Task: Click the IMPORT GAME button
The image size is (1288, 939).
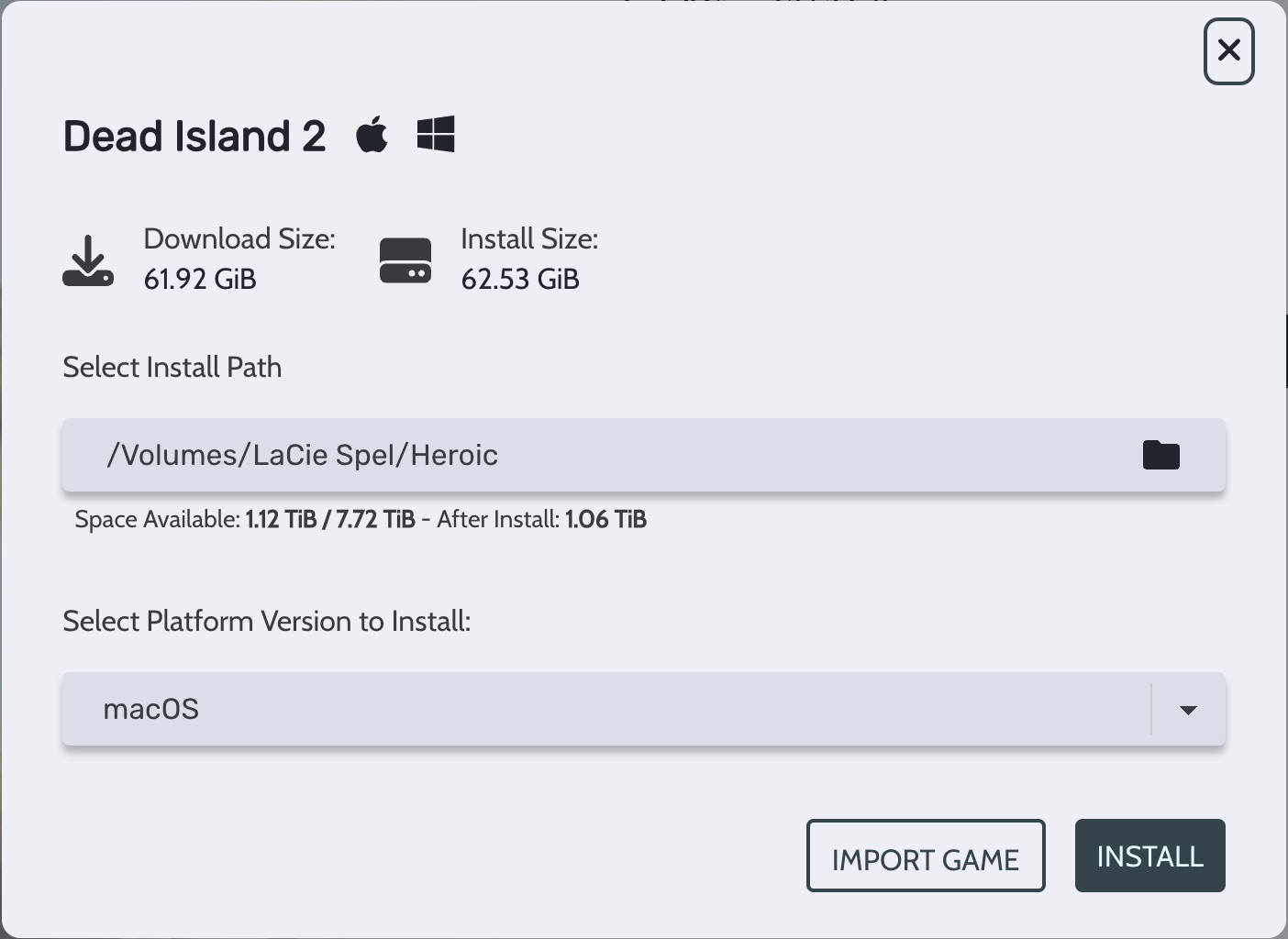Action: pos(925,856)
